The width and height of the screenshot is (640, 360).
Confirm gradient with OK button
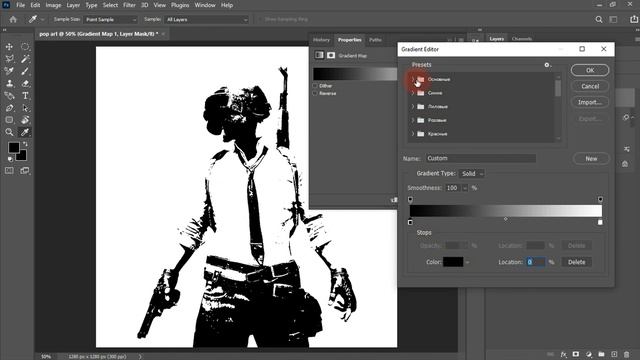(x=590, y=70)
